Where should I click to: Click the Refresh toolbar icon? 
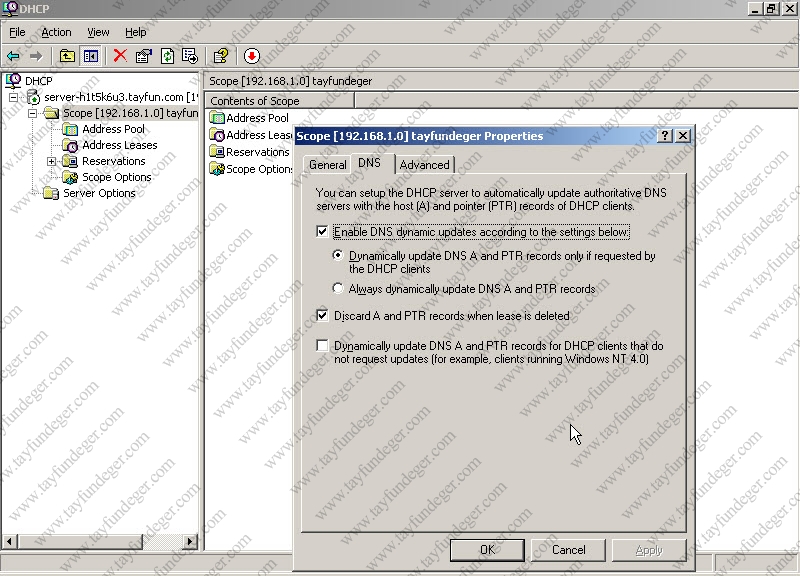pos(167,56)
